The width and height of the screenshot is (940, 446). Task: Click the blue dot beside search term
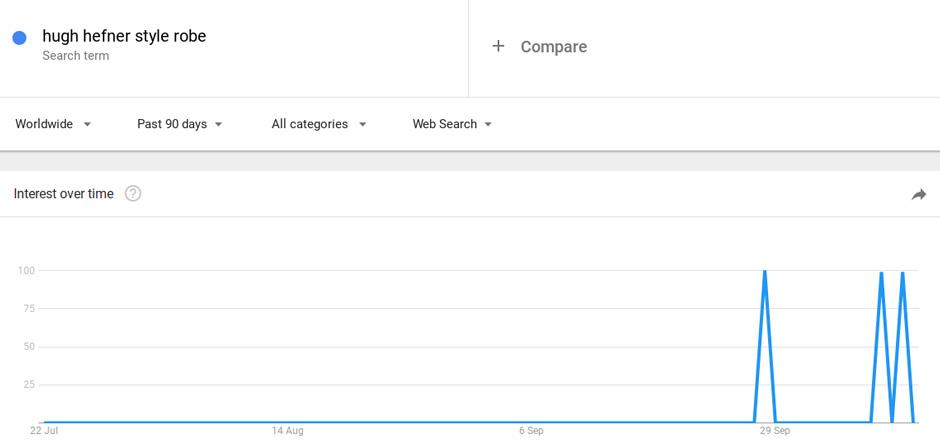[19, 38]
